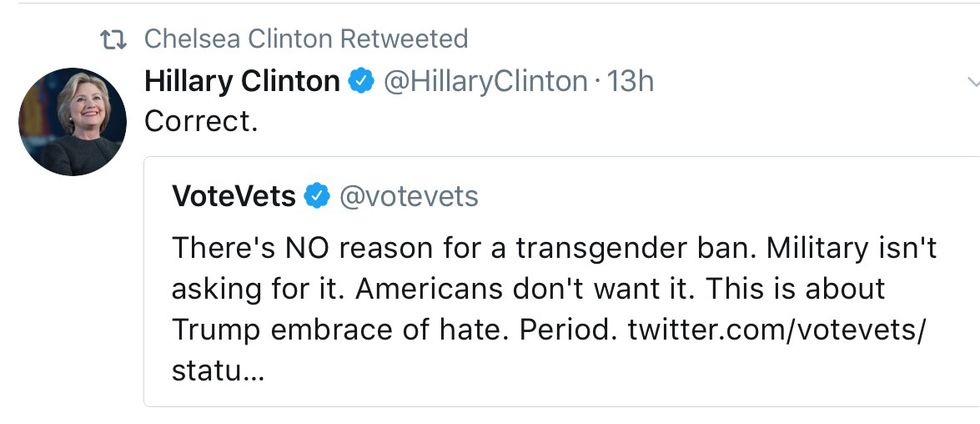This screenshot has height=424, width=980.
Task: Open Chelsea Clinton's name in retweet label
Action: tap(239, 39)
